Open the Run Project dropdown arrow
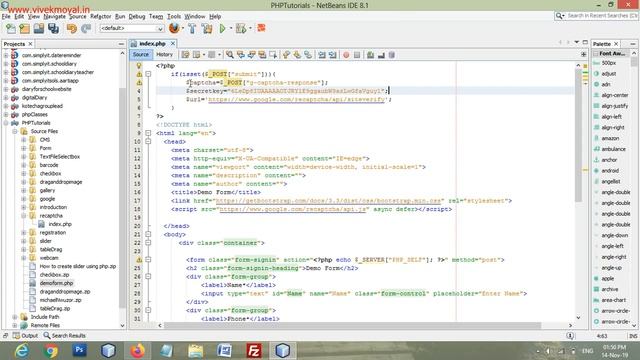This screenshot has height=360, width=640. pos(231,29)
